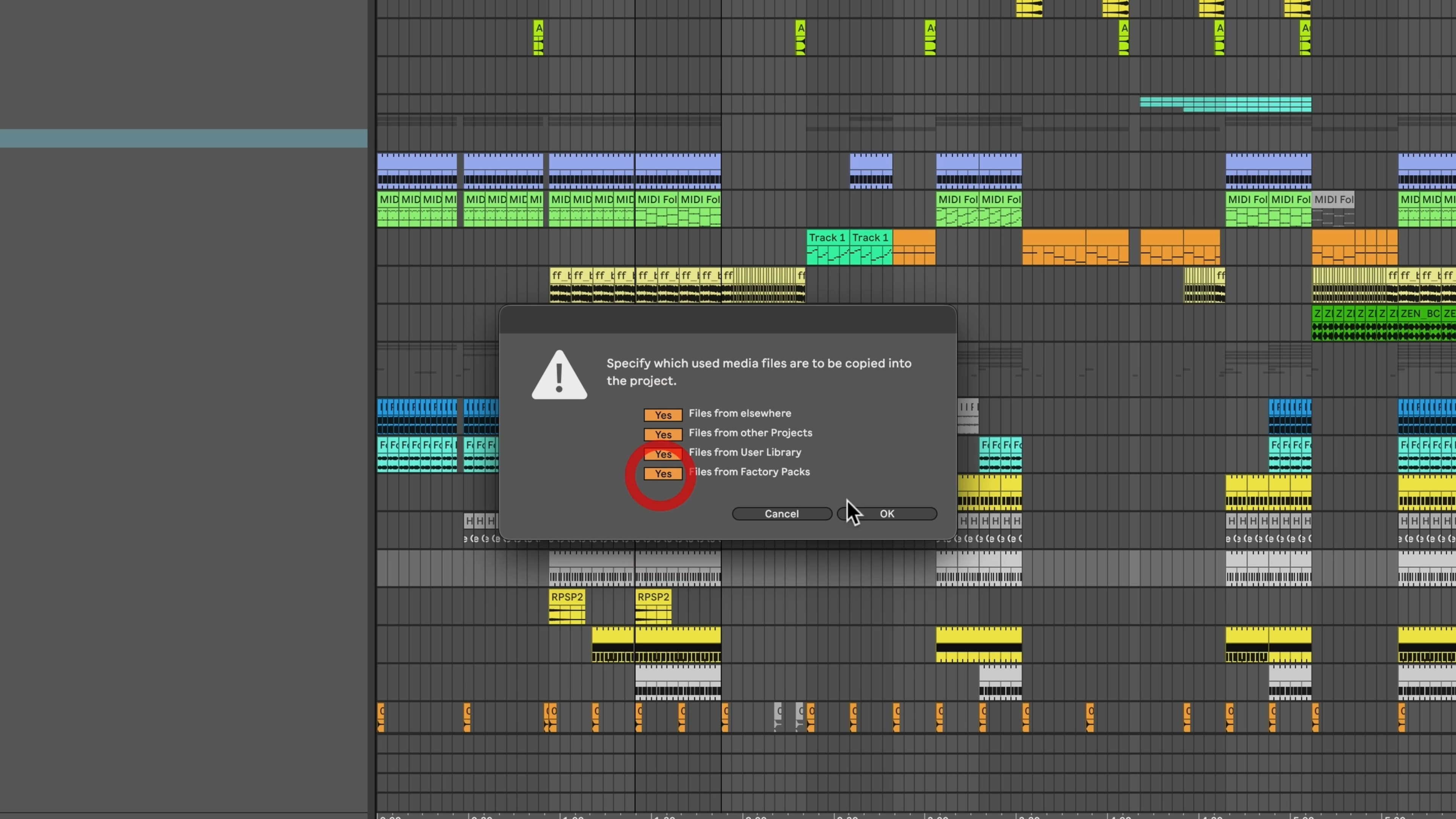Image resolution: width=1456 pixels, height=819 pixels.
Task: Confirm the dialog with OK
Action: coord(887,513)
